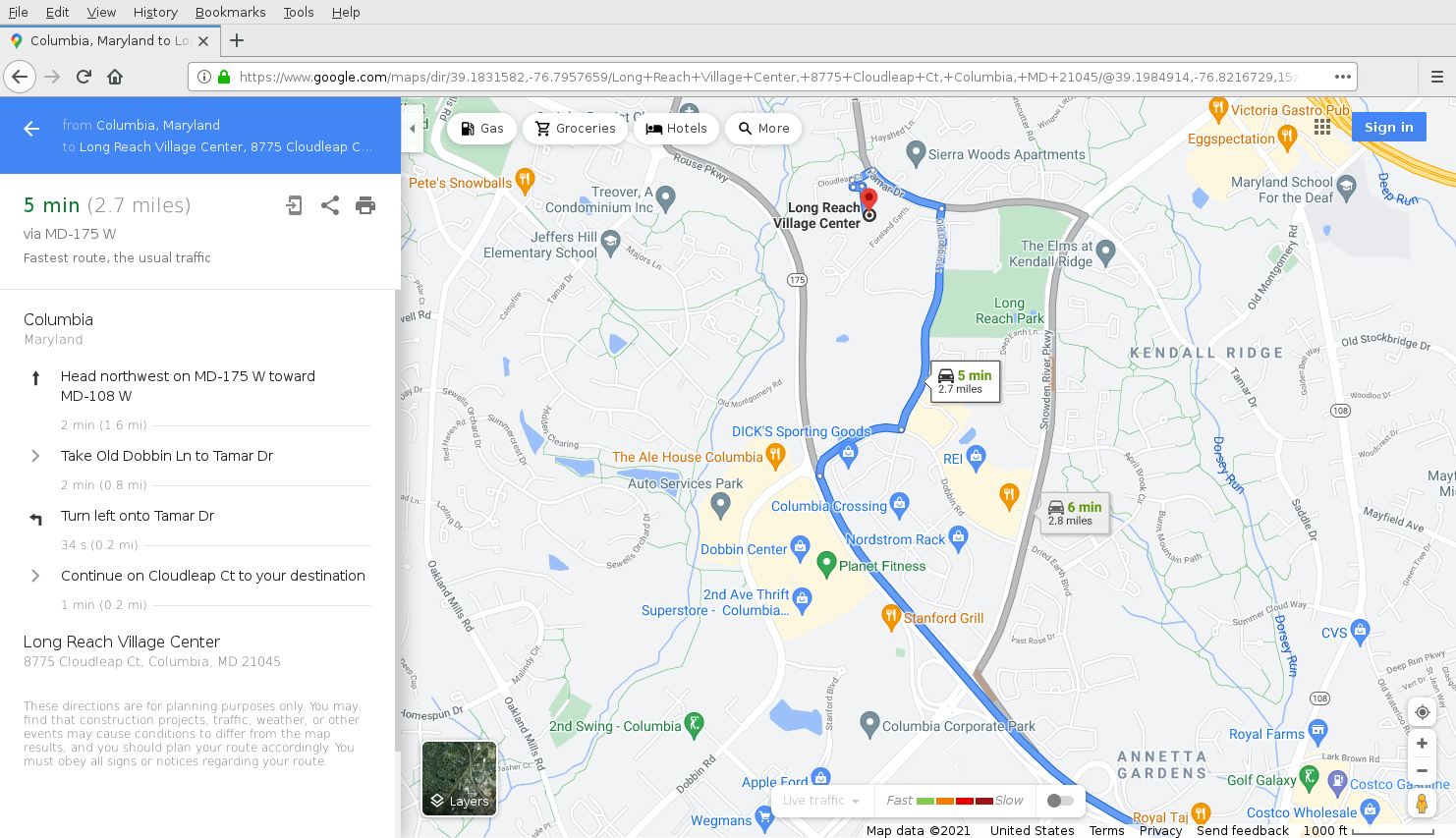Share the route via share icon
1456x838 pixels.
coord(330,205)
